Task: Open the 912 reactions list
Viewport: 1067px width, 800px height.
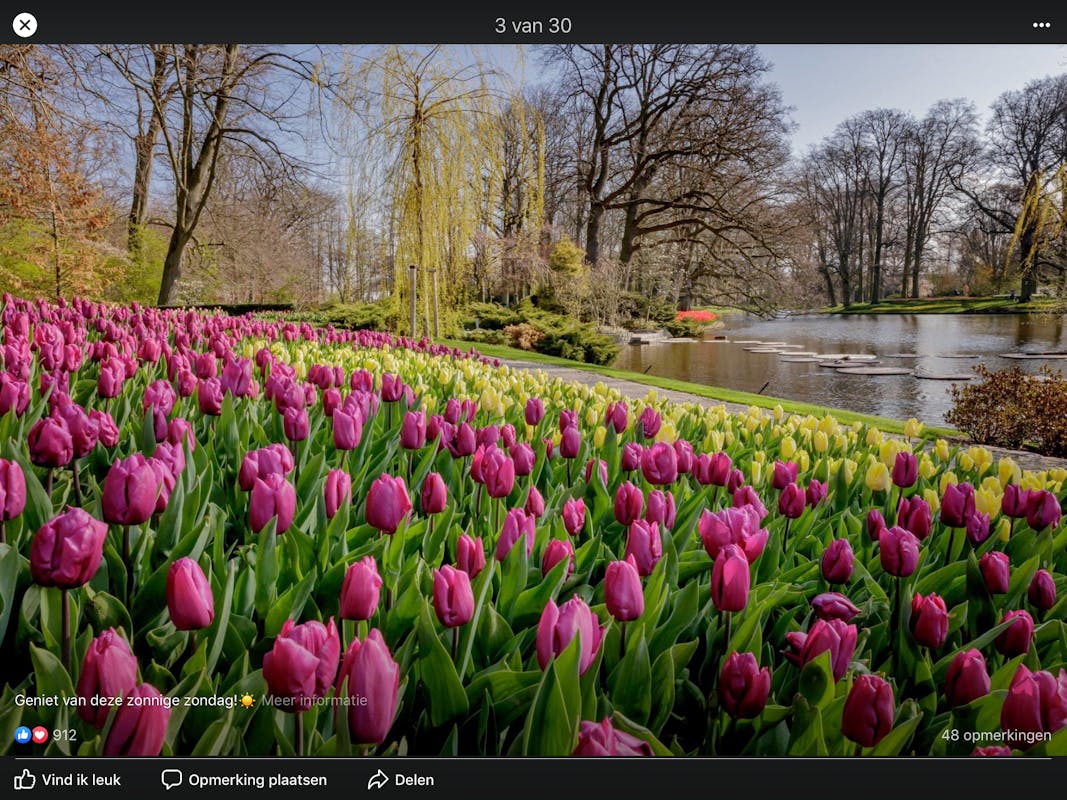Action: coord(64,735)
